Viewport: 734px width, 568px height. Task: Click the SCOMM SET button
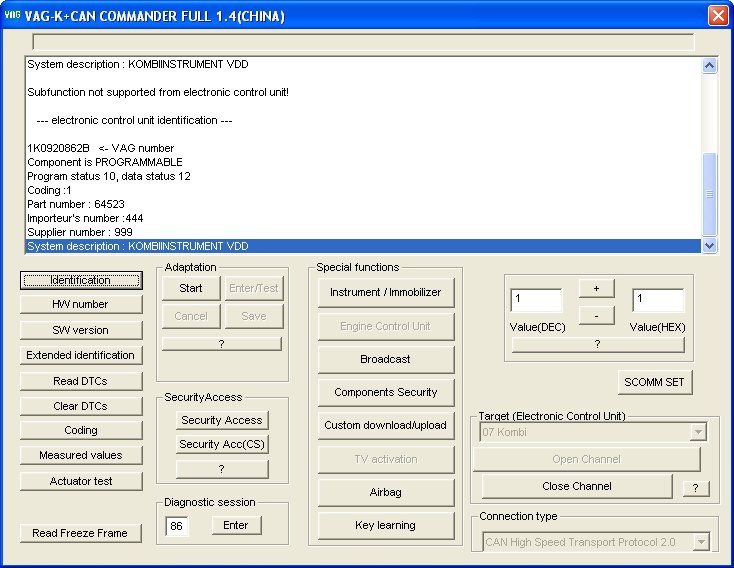tap(654, 383)
